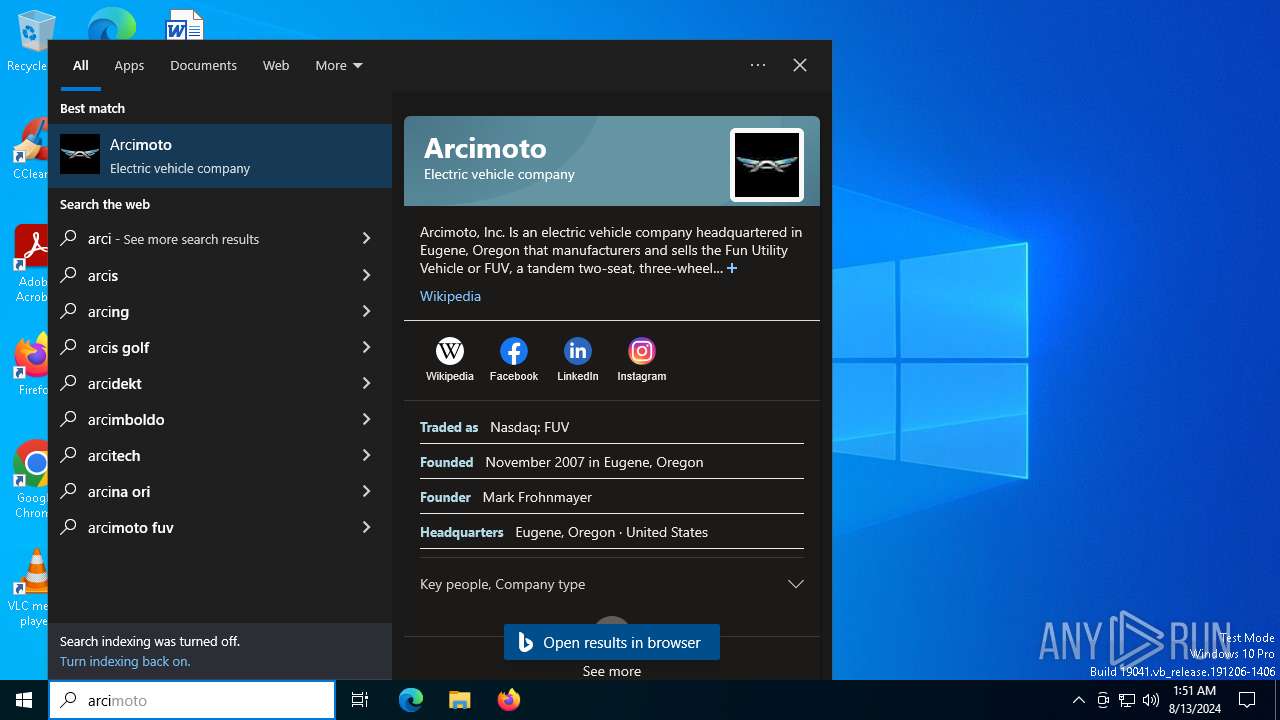Expand the arcis suggestion arrow

(x=366, y=275)
